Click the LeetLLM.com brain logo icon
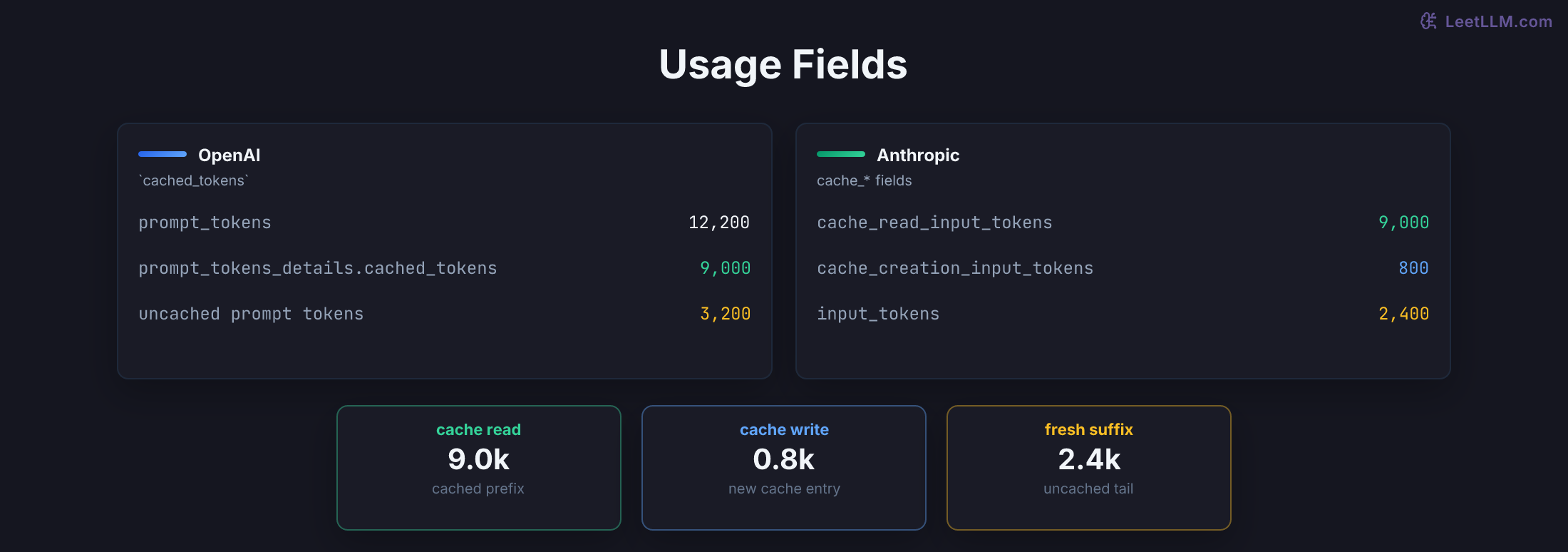Image resolution: width=1568 pixels, height=552 pixels. click(x=1428, y=21)
